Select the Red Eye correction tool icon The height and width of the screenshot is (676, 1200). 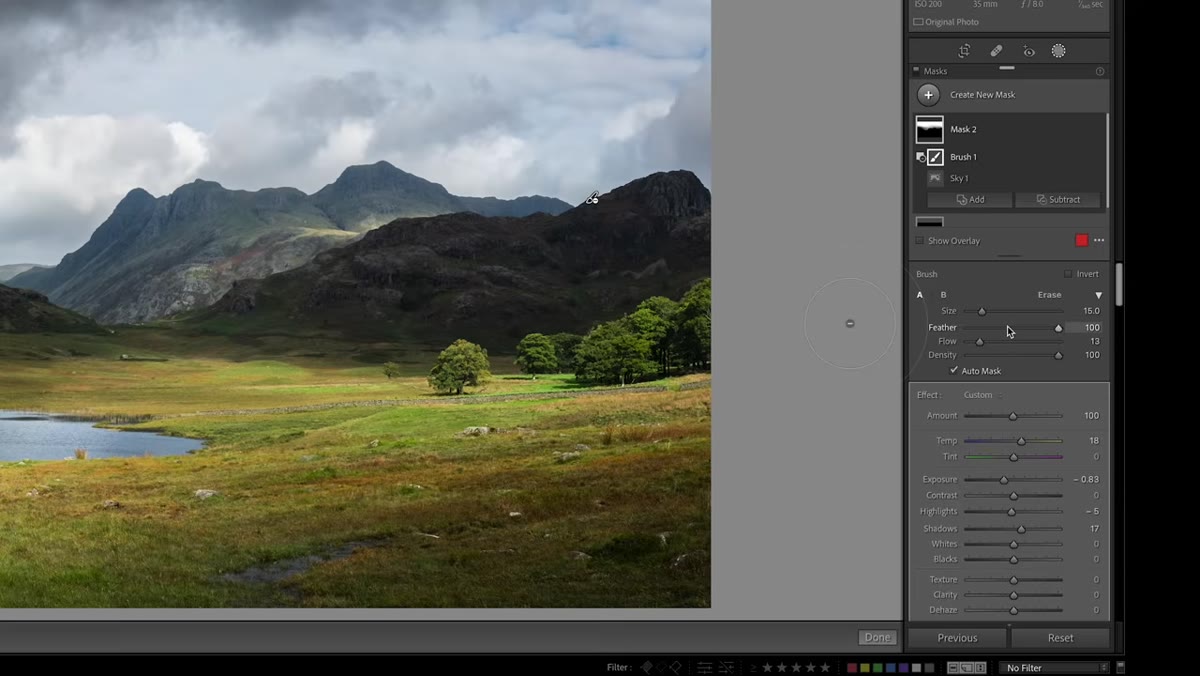1028,51
